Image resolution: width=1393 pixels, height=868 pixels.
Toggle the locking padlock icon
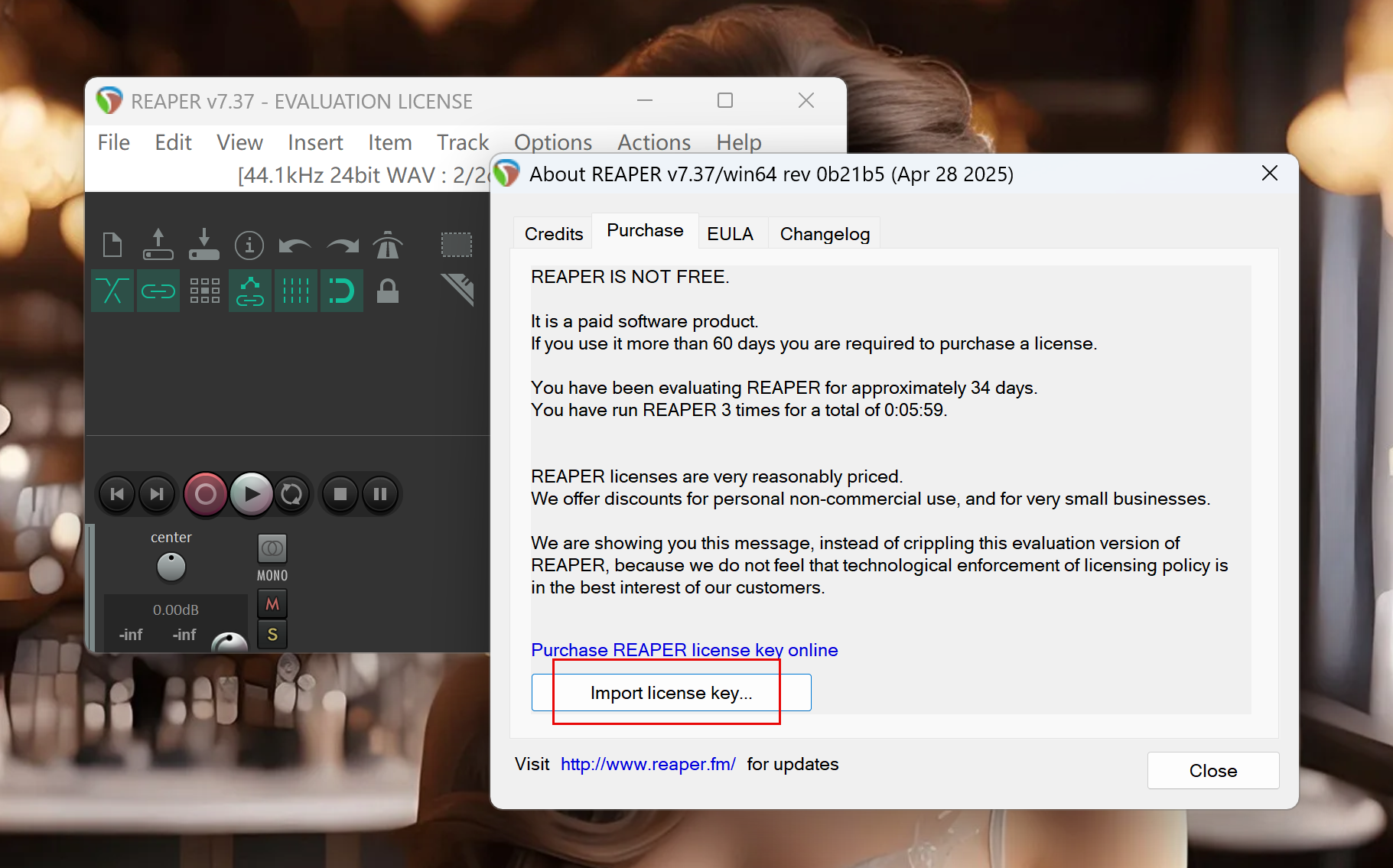(388, 291)
